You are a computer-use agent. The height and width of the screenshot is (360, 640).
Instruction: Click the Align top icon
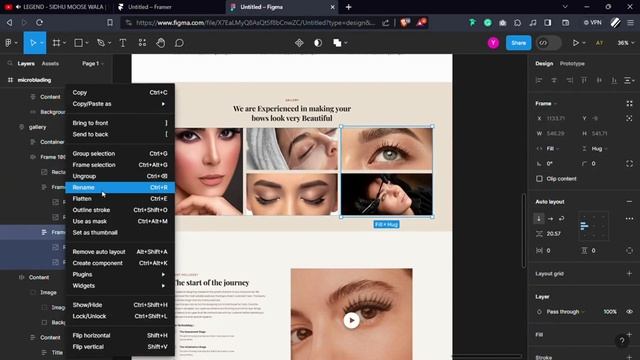(584, 80)
